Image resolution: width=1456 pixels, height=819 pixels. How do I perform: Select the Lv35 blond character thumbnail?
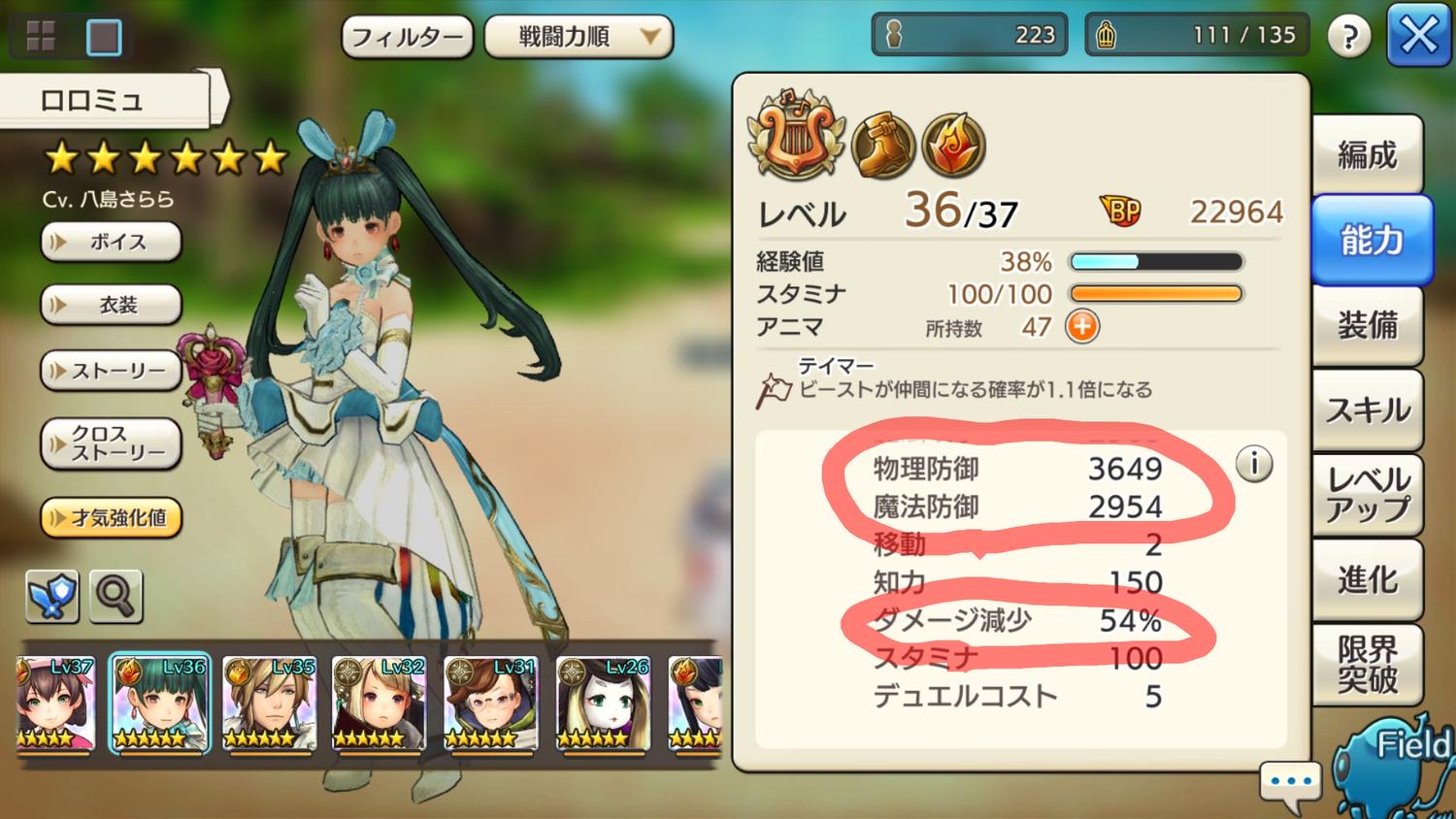[x=270, y=703]
